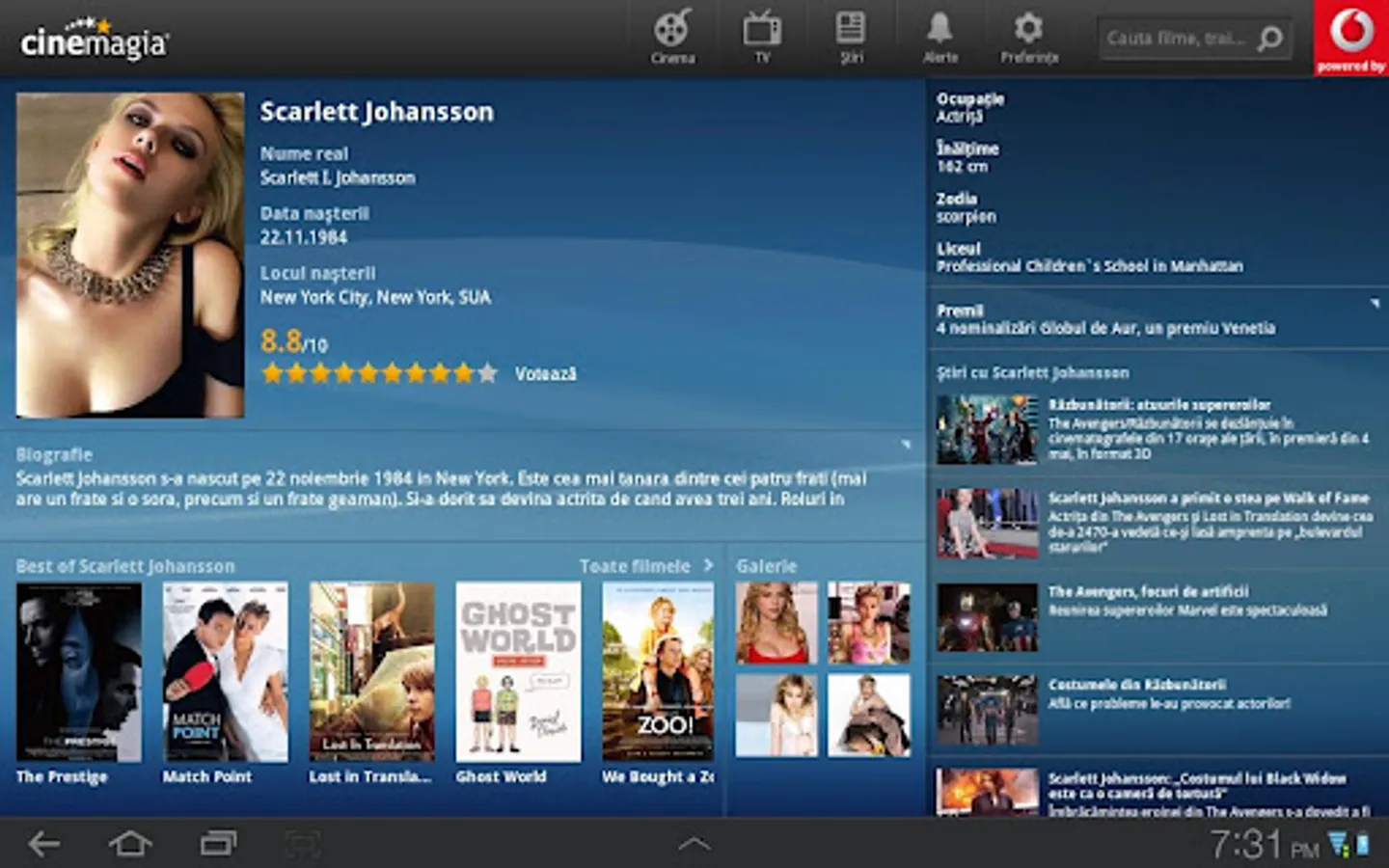
Task: Tap the screenshot capture icon in system bar
Action: click(303, 845)
